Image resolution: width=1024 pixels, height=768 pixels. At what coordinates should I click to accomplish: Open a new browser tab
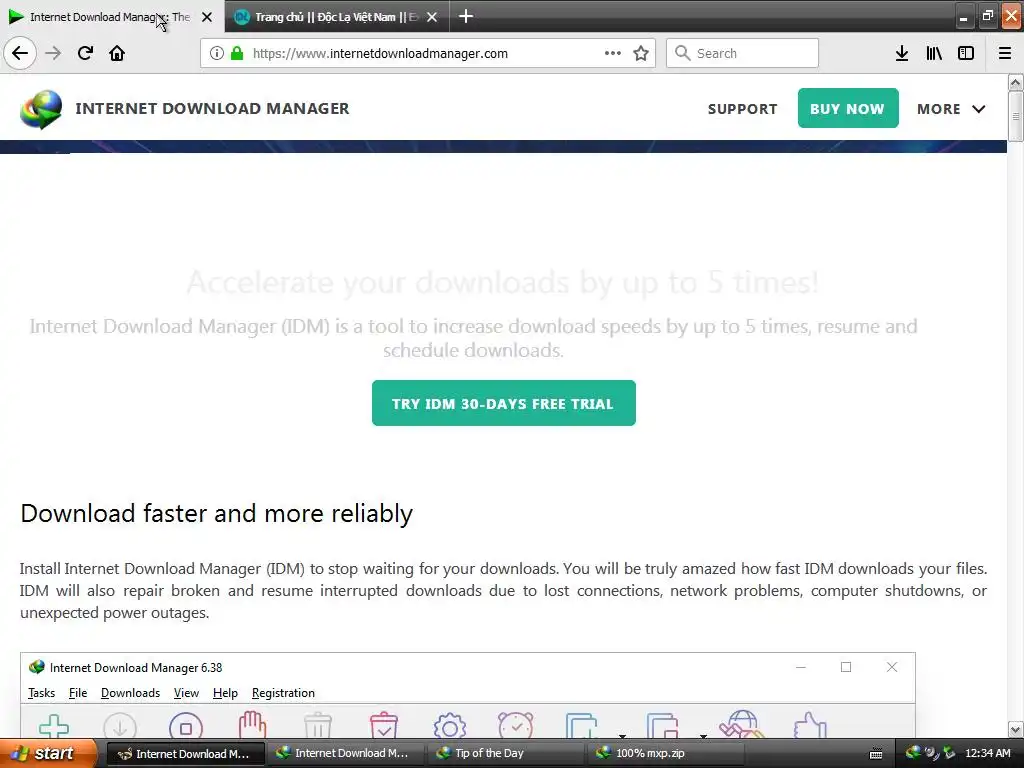click(x=466, y=16)
